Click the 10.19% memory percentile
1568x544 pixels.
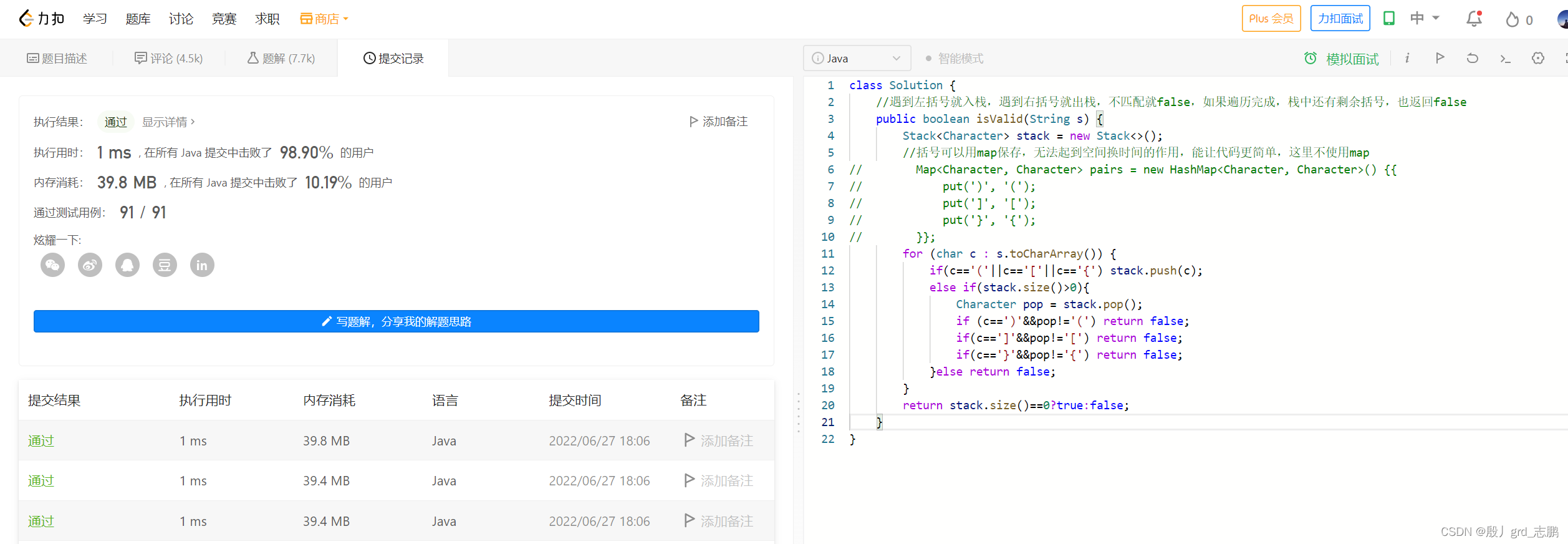click(328, 182)
